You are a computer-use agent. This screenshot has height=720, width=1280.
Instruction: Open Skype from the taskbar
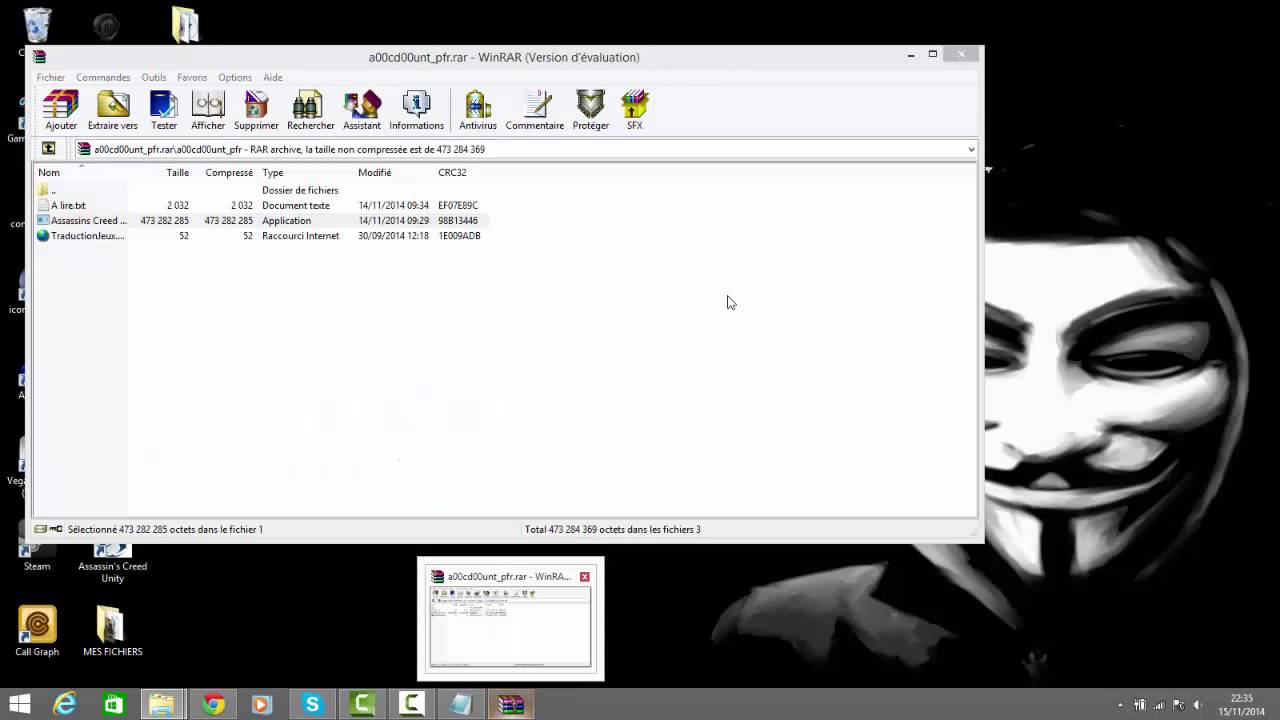312,704
